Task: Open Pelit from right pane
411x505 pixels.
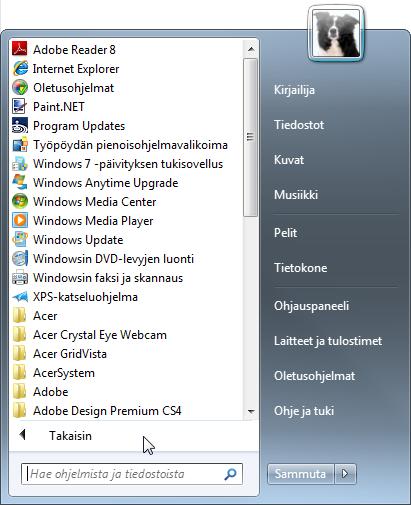Action: [285, 233]
